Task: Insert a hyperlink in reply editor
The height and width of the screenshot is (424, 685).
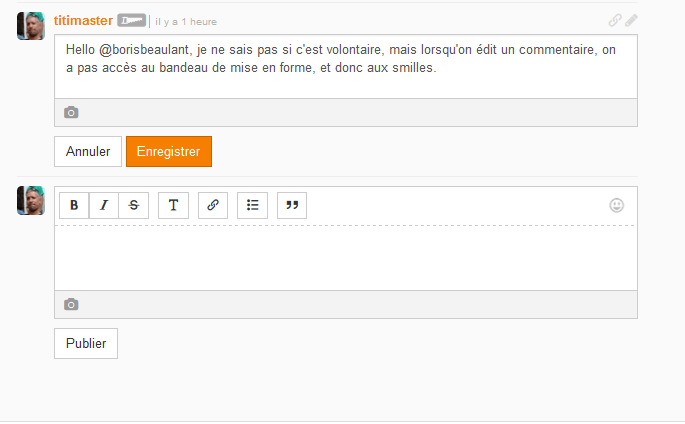Action: [x=213, y=205]
